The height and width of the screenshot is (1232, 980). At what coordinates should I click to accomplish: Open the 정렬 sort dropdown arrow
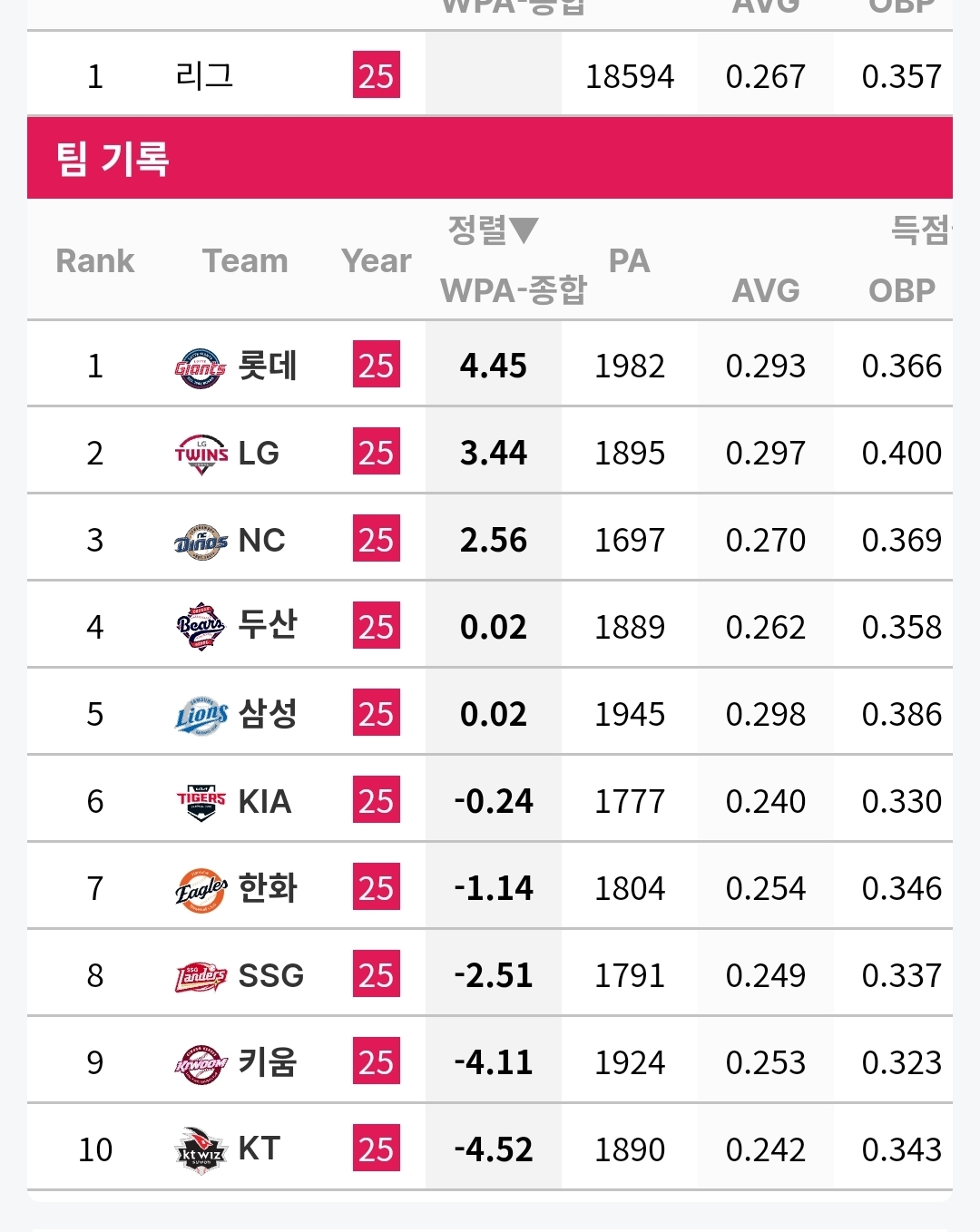[x=523, y=230]
